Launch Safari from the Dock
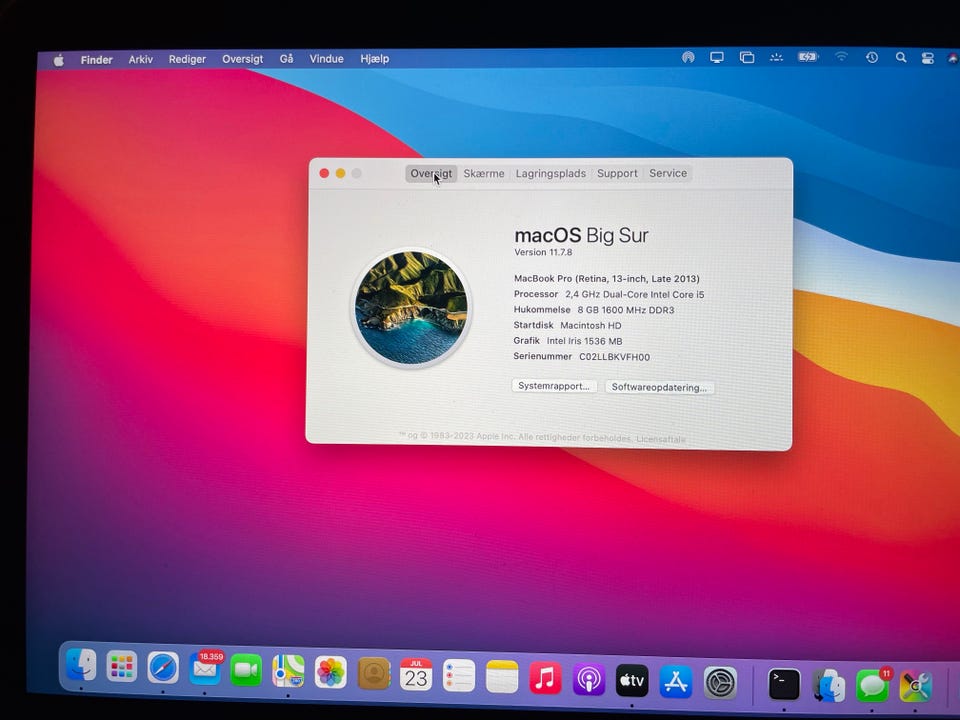Screen dimensions: 960x720 coord(163,667)
